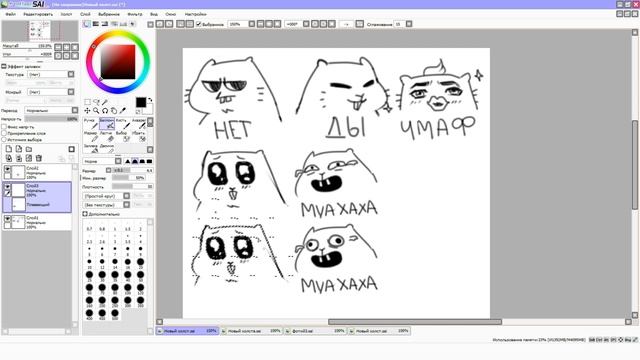Image resolution: width=640 pixels, height=360 pixels.
Task: Open the Редактировать menu
Action: pos(38,14)
